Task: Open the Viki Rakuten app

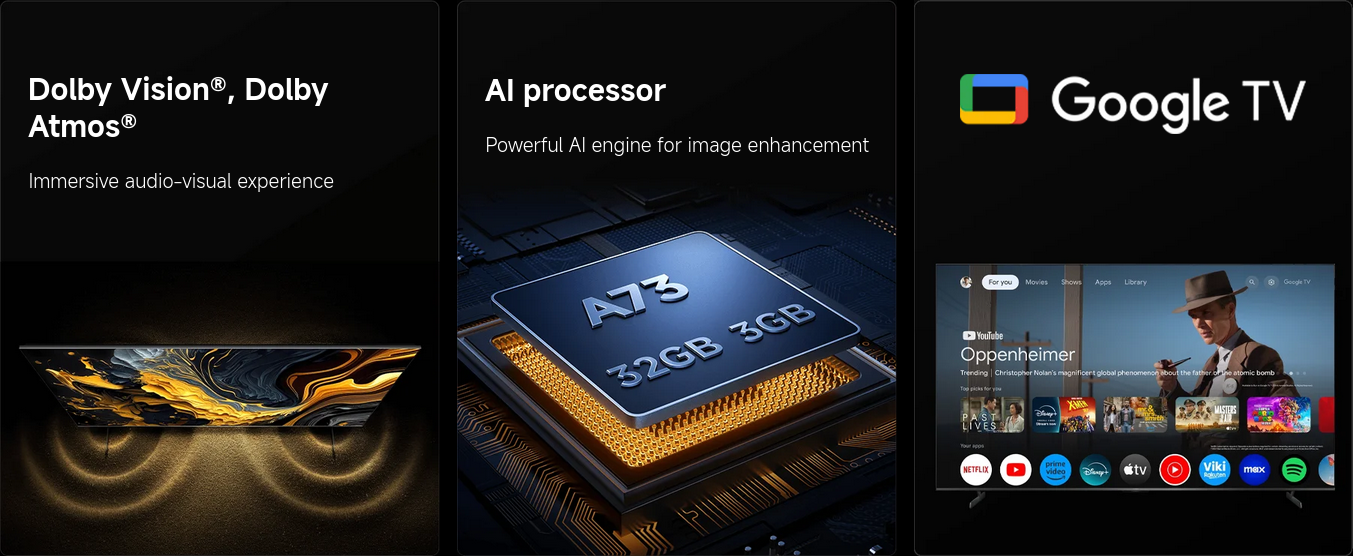Action: pyautogui.click(x=1214, y=469)
